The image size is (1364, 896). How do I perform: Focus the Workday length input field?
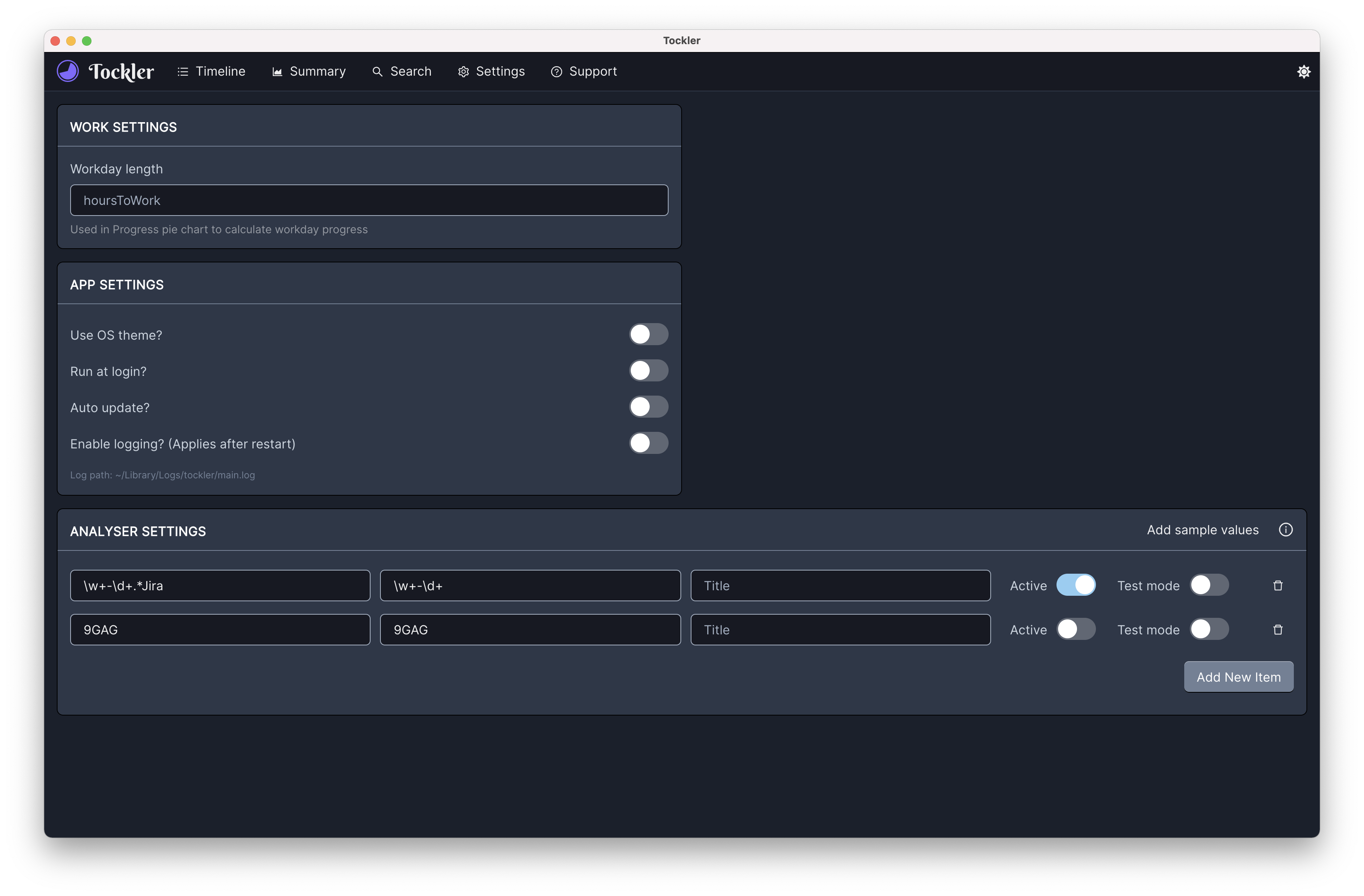369,201
